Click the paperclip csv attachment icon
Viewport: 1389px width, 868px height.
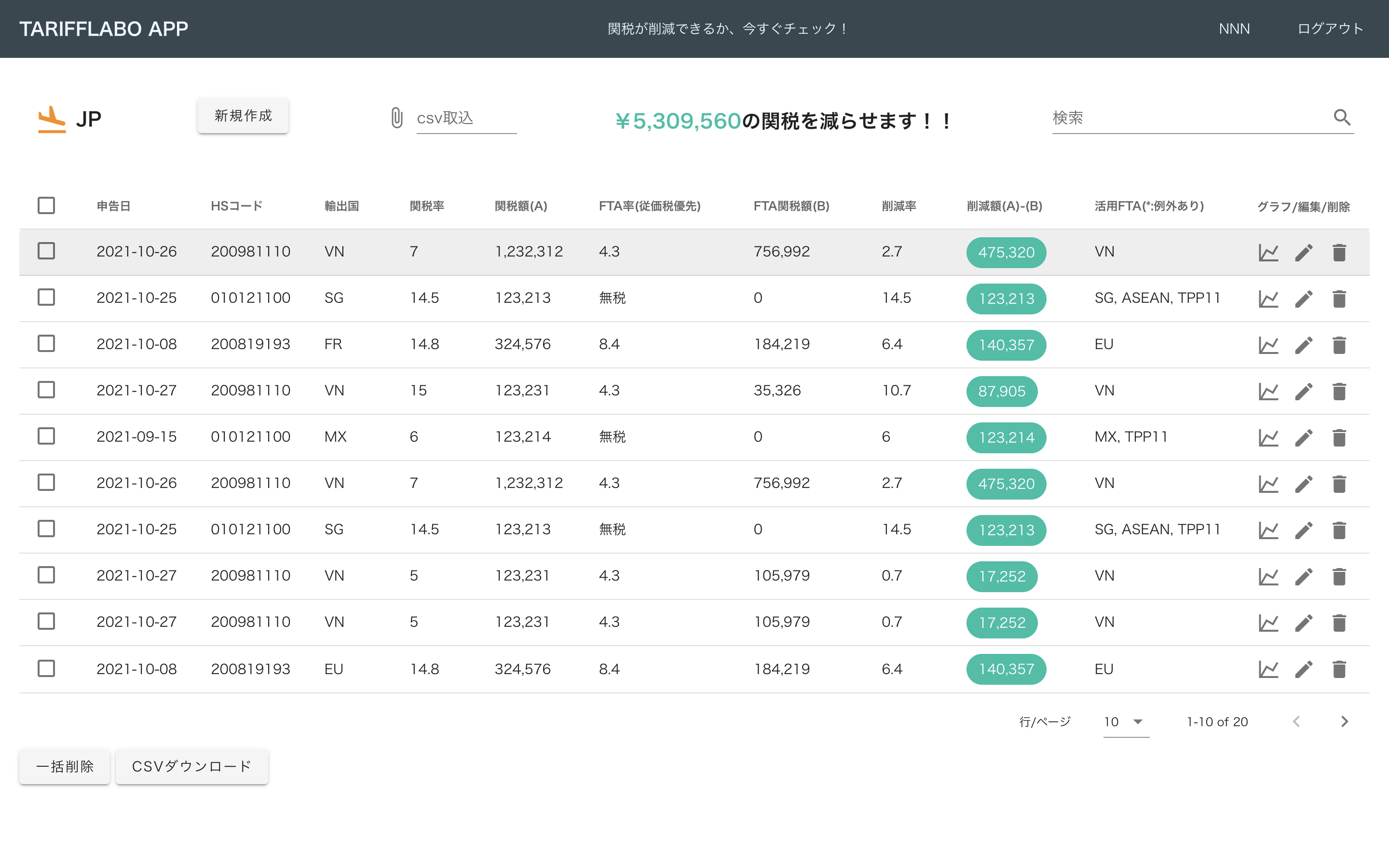click(396, 118)
